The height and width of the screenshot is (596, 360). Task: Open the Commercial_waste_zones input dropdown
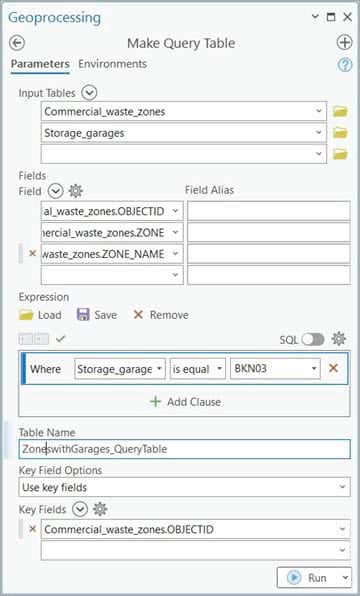319,111
